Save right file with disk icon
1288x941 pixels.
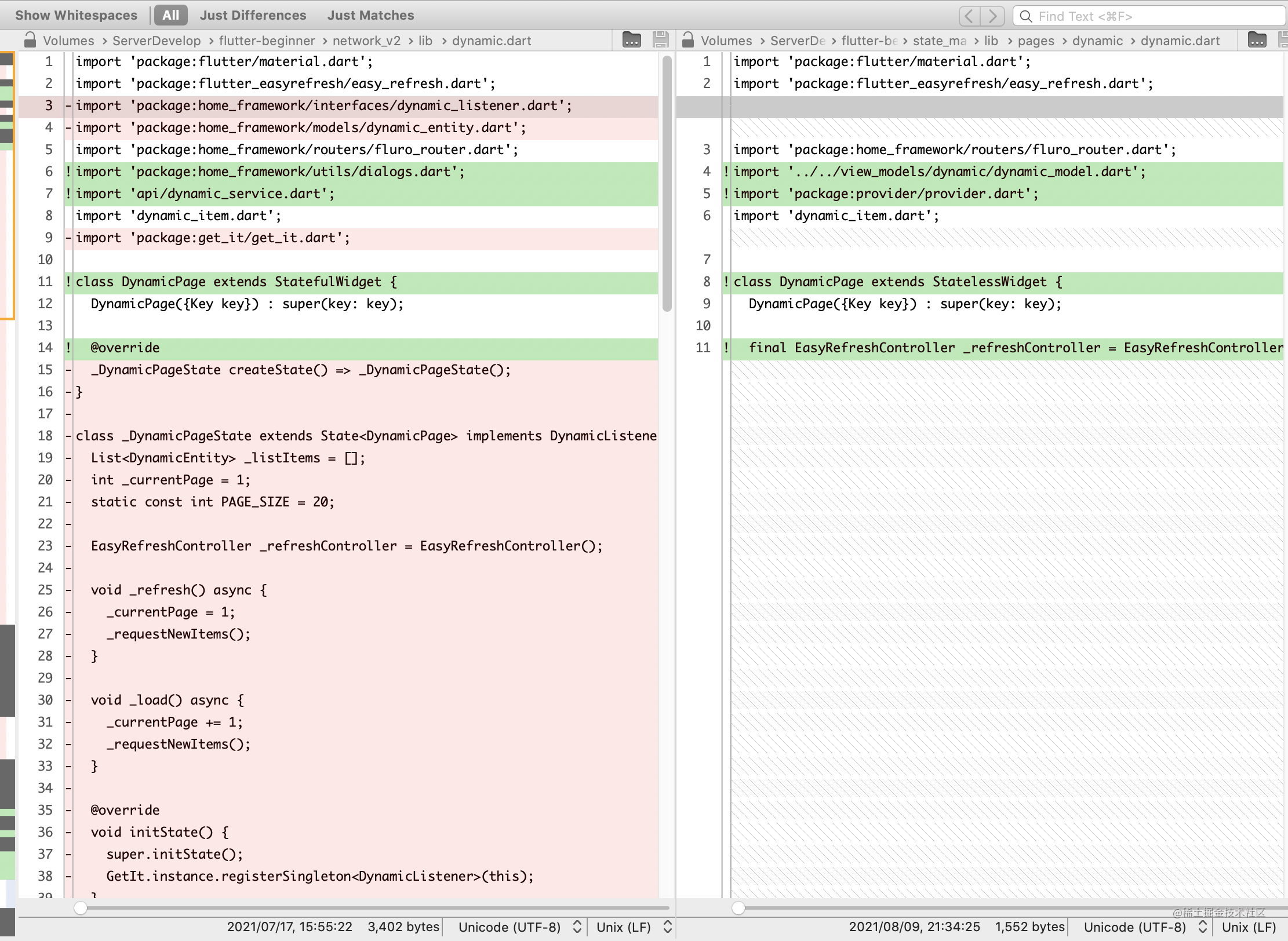(1283, 40)
